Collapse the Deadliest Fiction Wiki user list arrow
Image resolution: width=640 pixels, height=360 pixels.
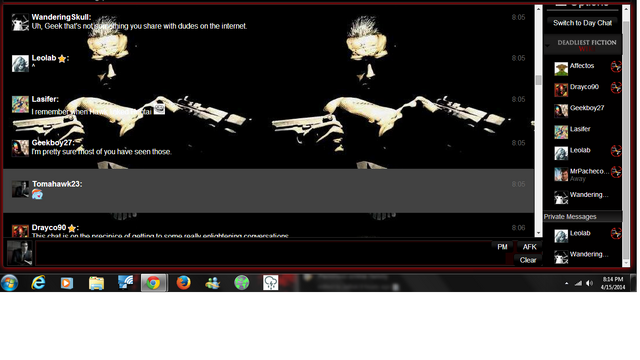pos(547,46)
